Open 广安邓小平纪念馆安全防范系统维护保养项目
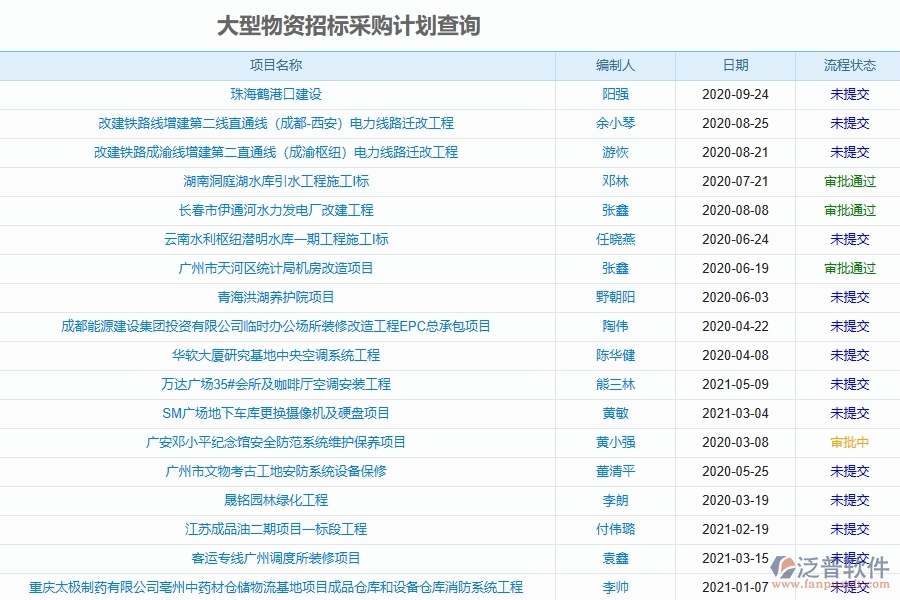Image resolution: width=900 pixels, height=600 pixels. click(x=278, y=442)
